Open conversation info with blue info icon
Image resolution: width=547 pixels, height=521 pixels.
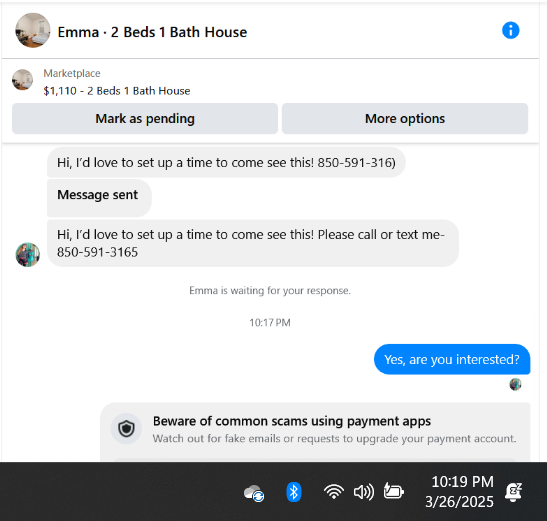[x=510, y=30]
